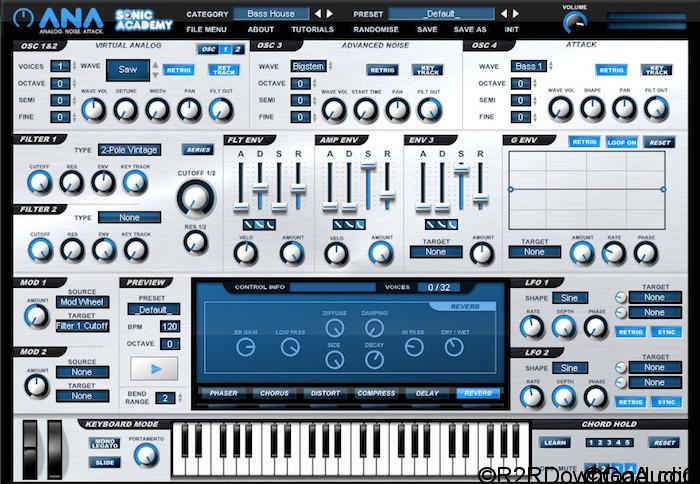Click the OSC 4 Shape knob

[x=592, y=108]
